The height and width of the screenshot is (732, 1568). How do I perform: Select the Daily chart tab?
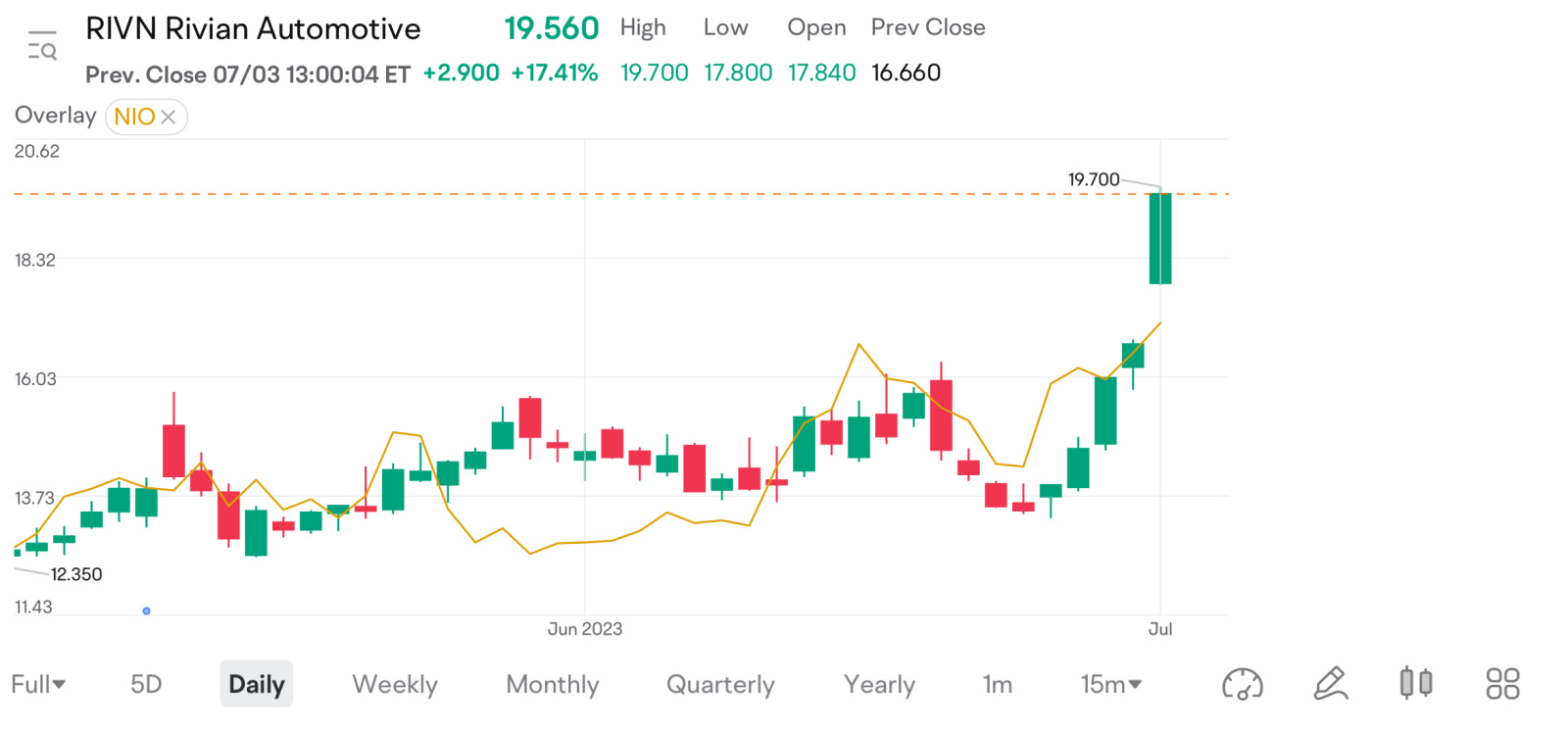click(257, 684)
